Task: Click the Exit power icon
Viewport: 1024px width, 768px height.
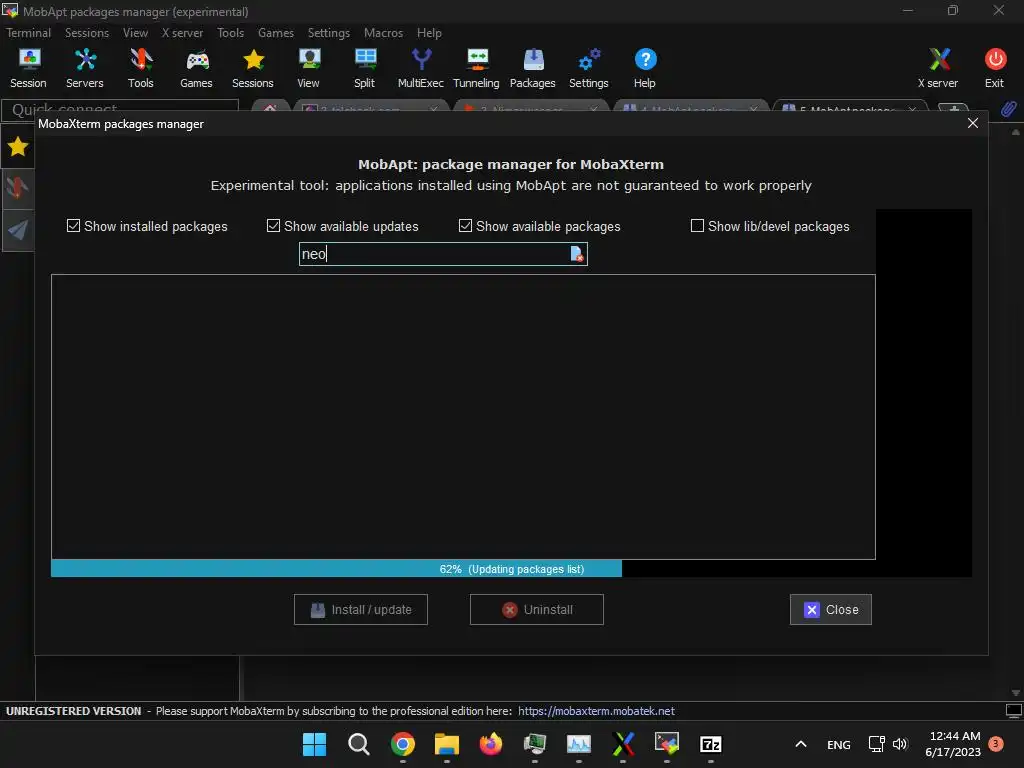Action: (995, 68)
